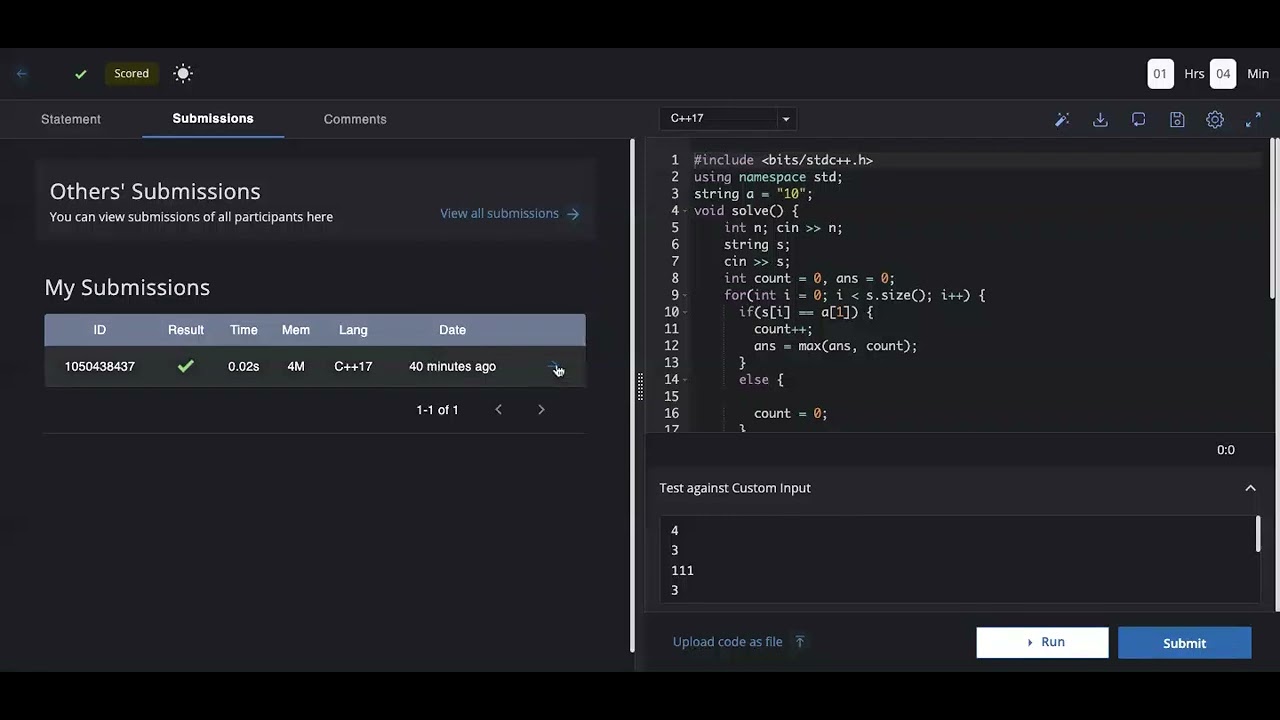The height and width of the screenshot is (720, 1280).
Task: Collapse the Test against Custom Input panel
Action: coord(1250,488)
